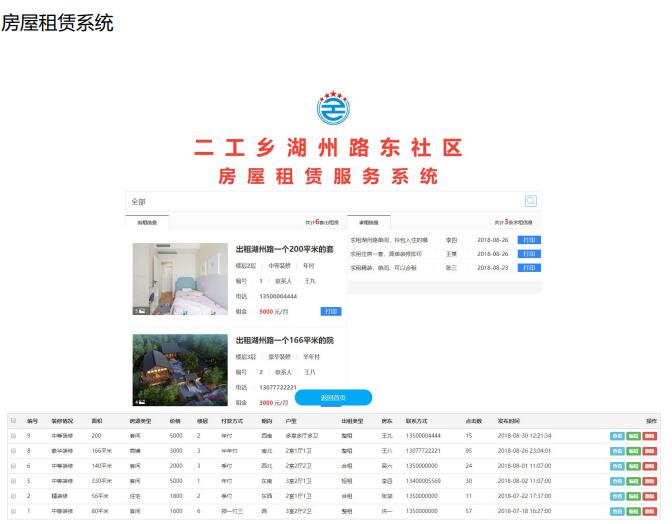Click the search magnifier icon in search bar
672x524 pixels.
click(531, 201)
